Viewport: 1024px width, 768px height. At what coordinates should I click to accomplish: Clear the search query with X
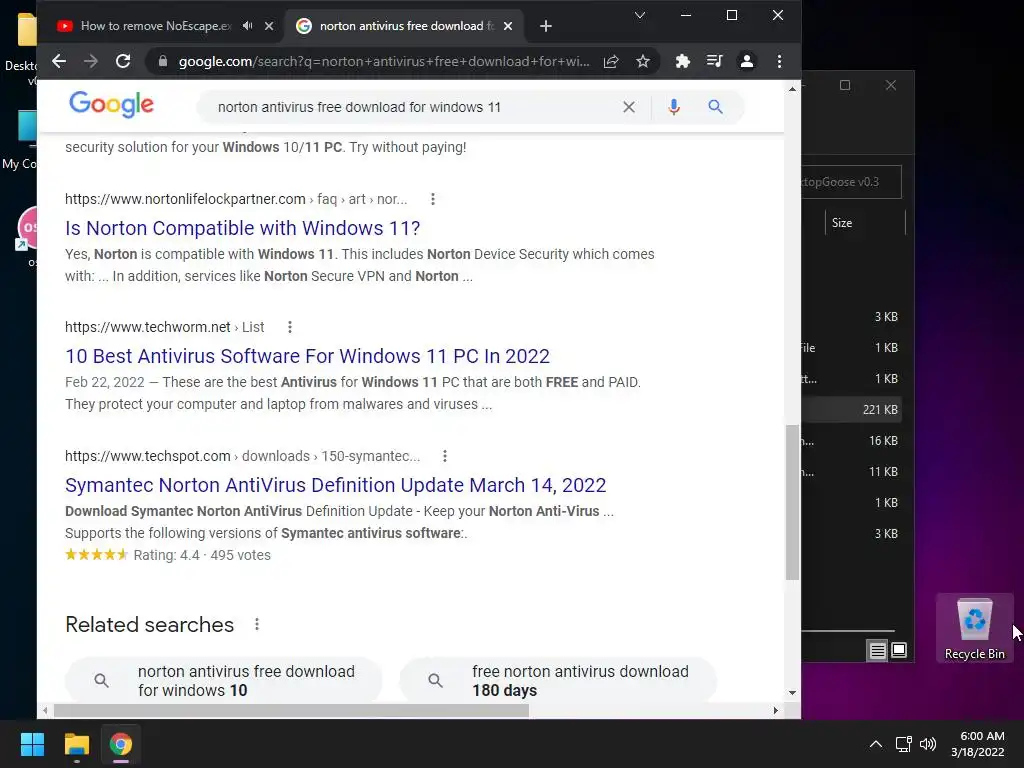tap(629, 107)
